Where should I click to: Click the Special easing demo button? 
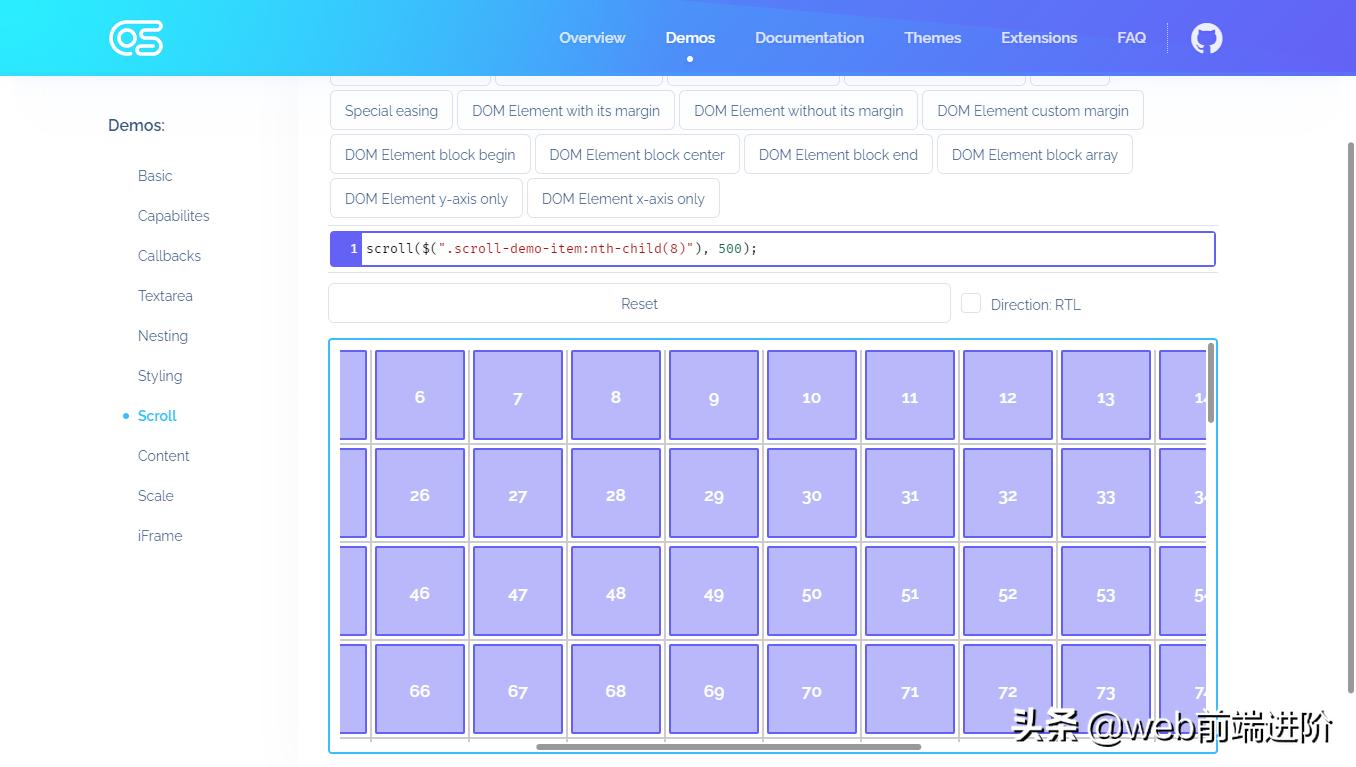point(391,110)
